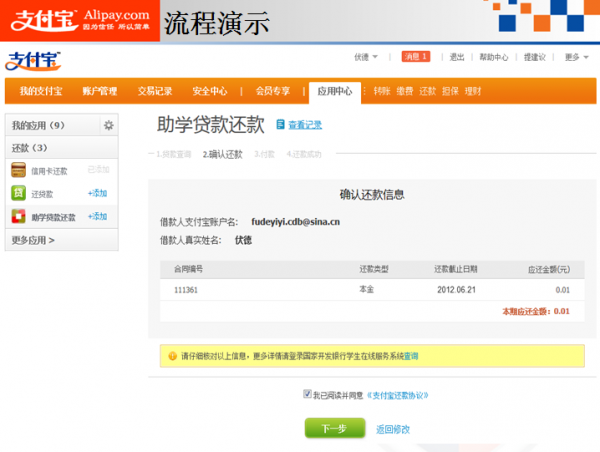600x452 pixels.
Task: Expand 更多应用 in the sidebar
Action: (x=33, y=240)
